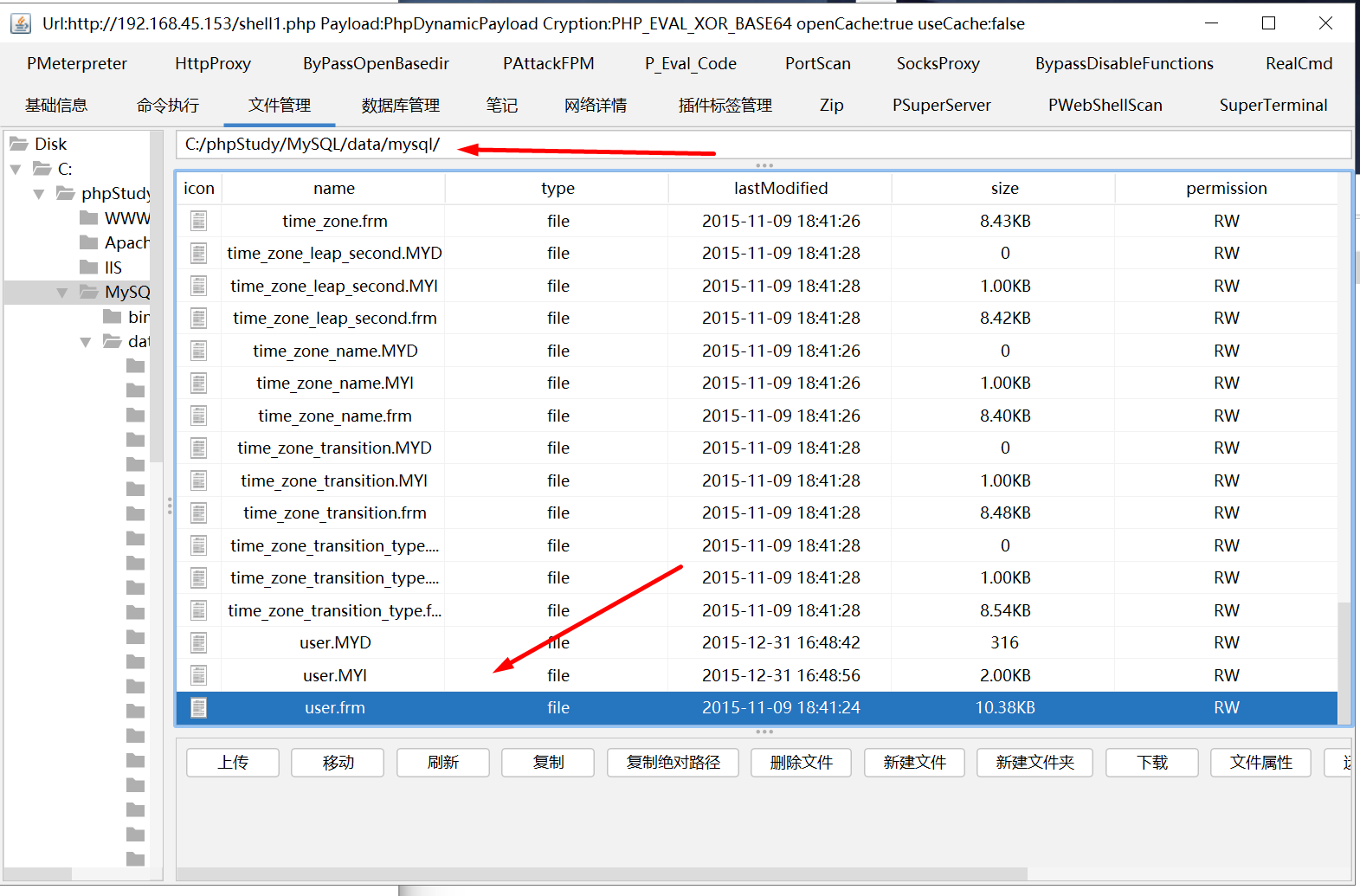Sort files by the permission column header
The height and width of the screenshot is (896, 1360).
point(1227,188)
